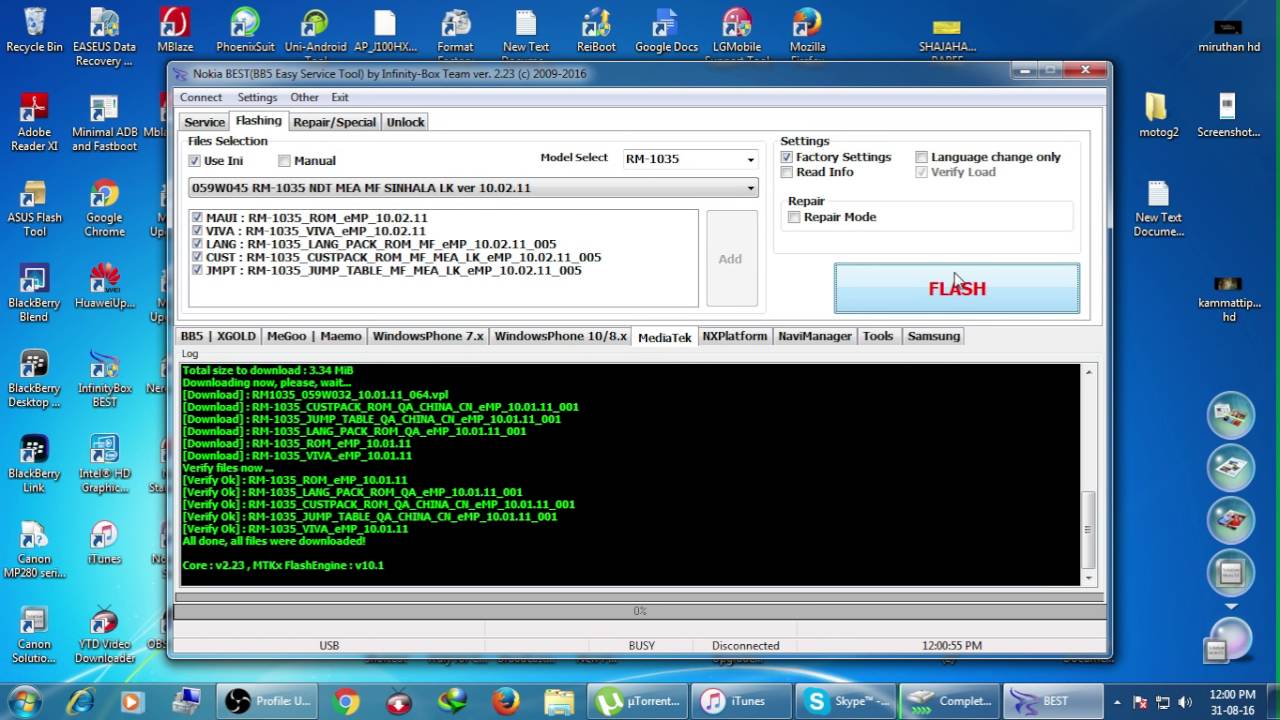Enable Language change only checkbox
The height and width of the screenshot is (720, 1280).
tap(922, 157)
